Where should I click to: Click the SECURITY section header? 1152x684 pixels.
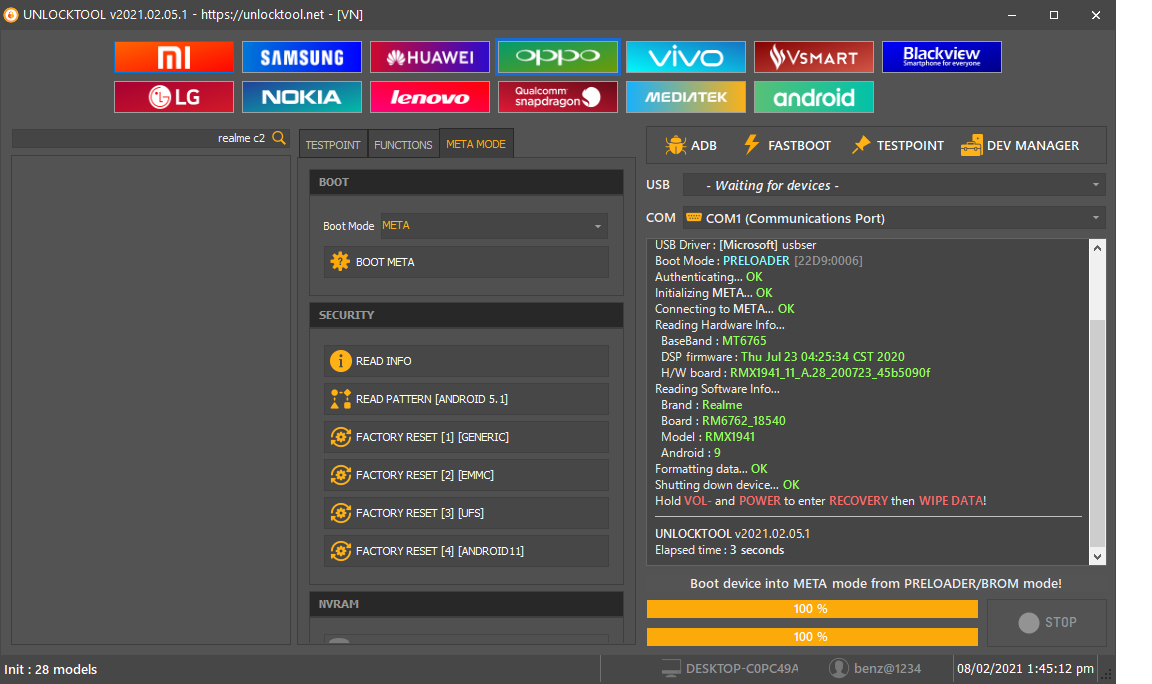point(466,315)
